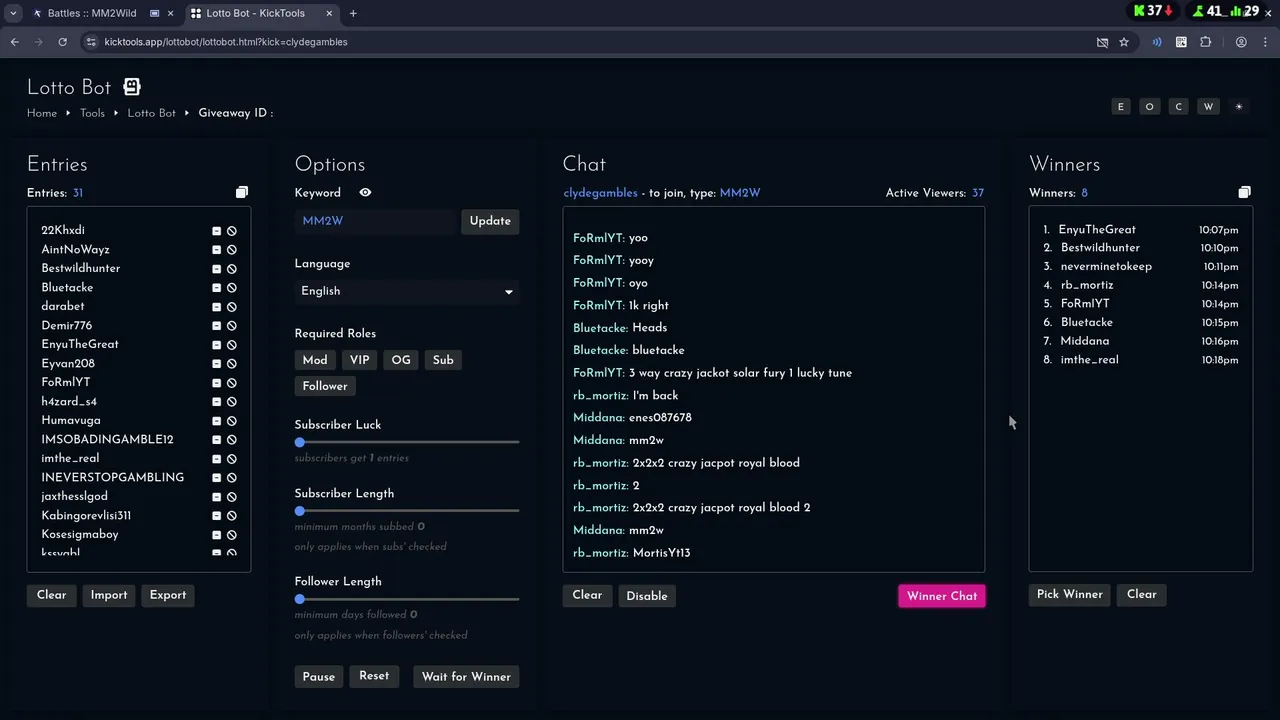Image resolution: width=1280 pixels, height=720 pixels.
Task: Clear the entries list
Action: click(x=51, y=595)
